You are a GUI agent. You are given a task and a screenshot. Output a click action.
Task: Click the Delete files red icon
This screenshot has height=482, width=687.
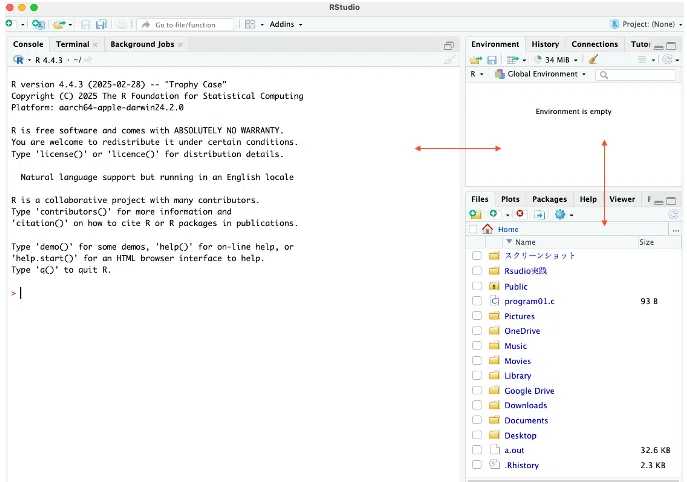(x=520, y=214)
